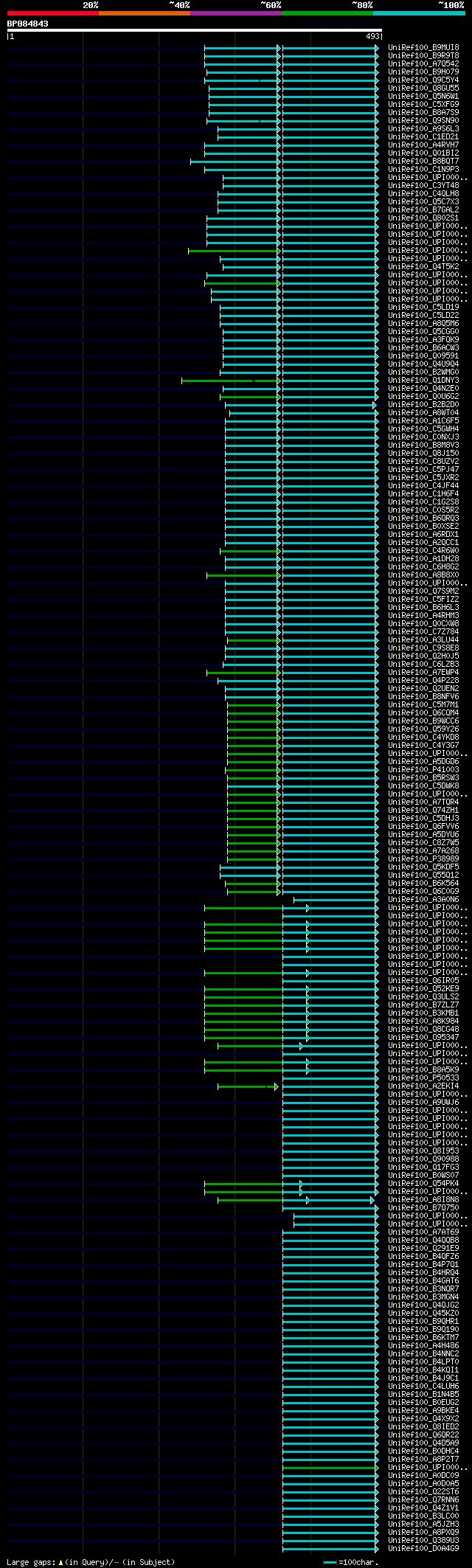This screenshot has height=1568, width=472.
Task: Select hit UniRef100_Q5N6W1
Action: (x=423, y=96)
